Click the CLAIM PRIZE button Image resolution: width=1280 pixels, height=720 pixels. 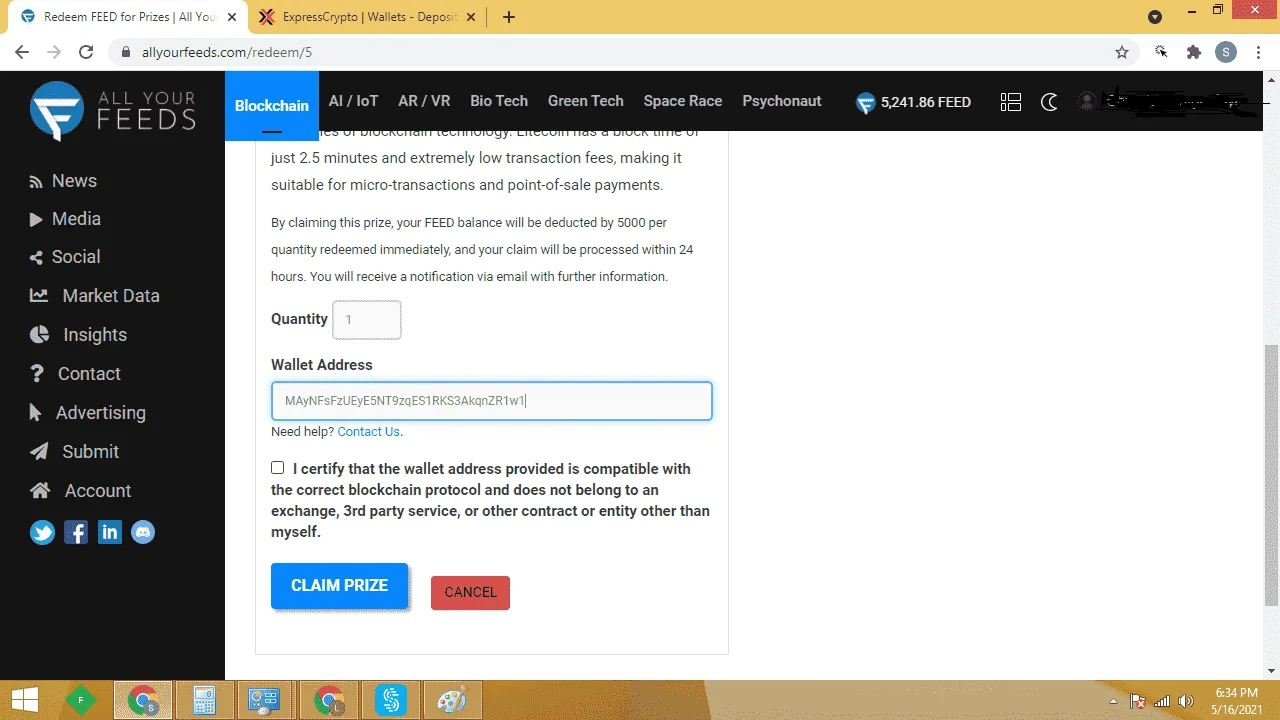340,586
